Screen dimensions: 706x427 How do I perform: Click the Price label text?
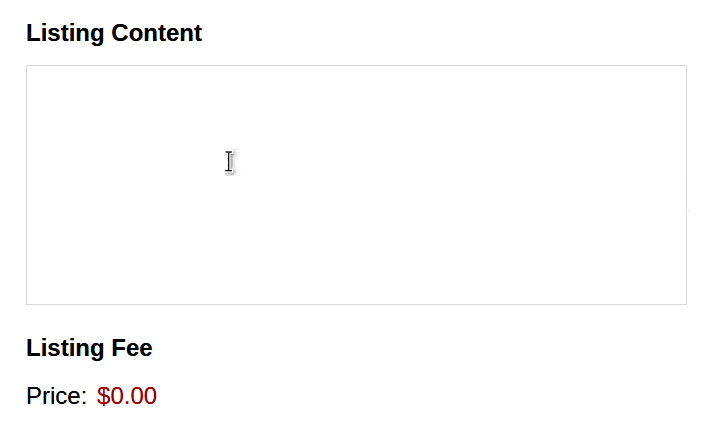point(56,396)
